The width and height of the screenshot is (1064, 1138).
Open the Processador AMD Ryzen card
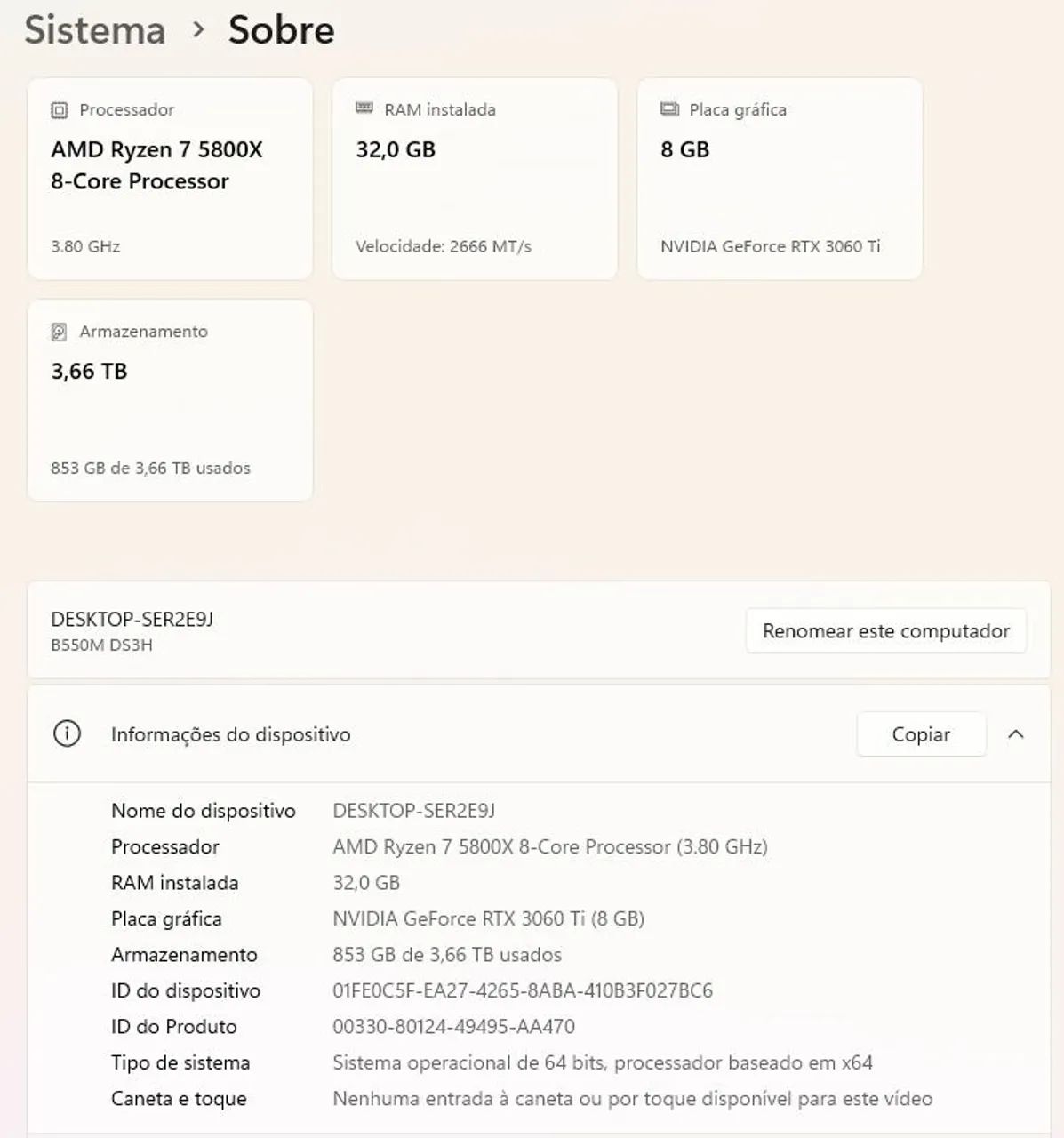170,179
